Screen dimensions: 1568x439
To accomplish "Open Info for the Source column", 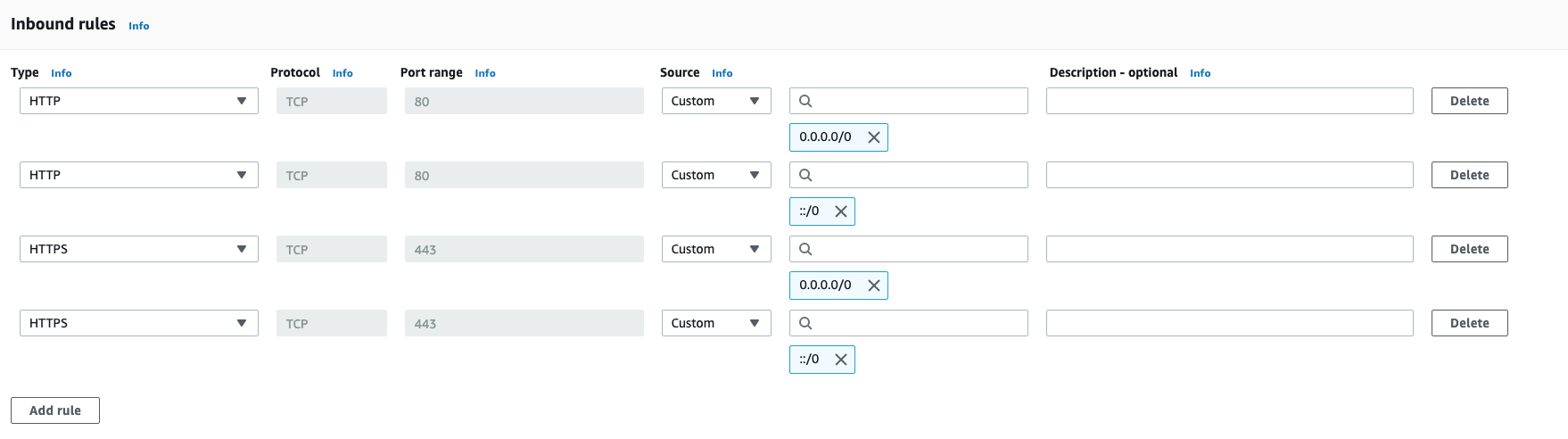I will 722,73.
